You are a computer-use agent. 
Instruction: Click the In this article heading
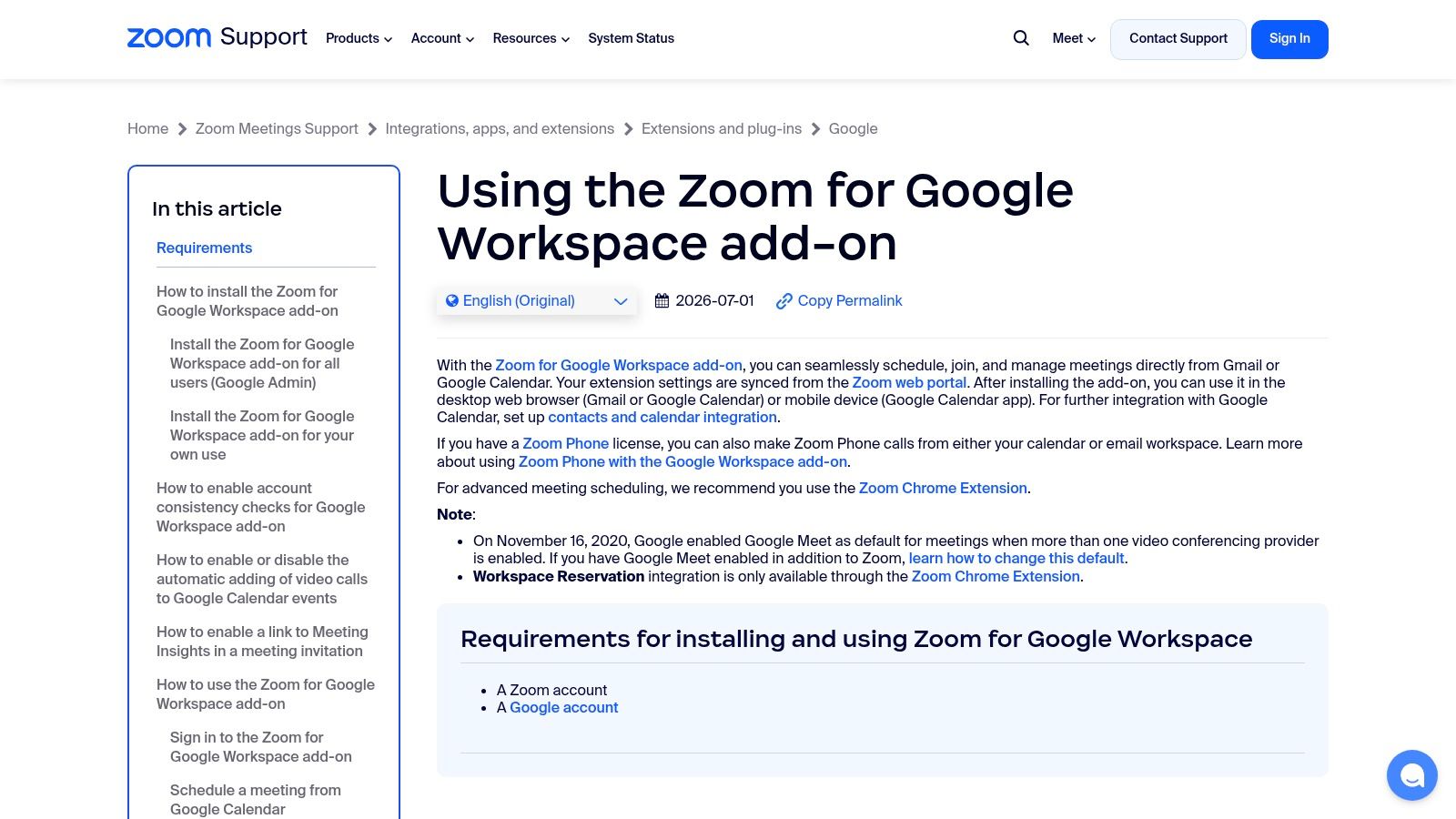pos(217,208)
